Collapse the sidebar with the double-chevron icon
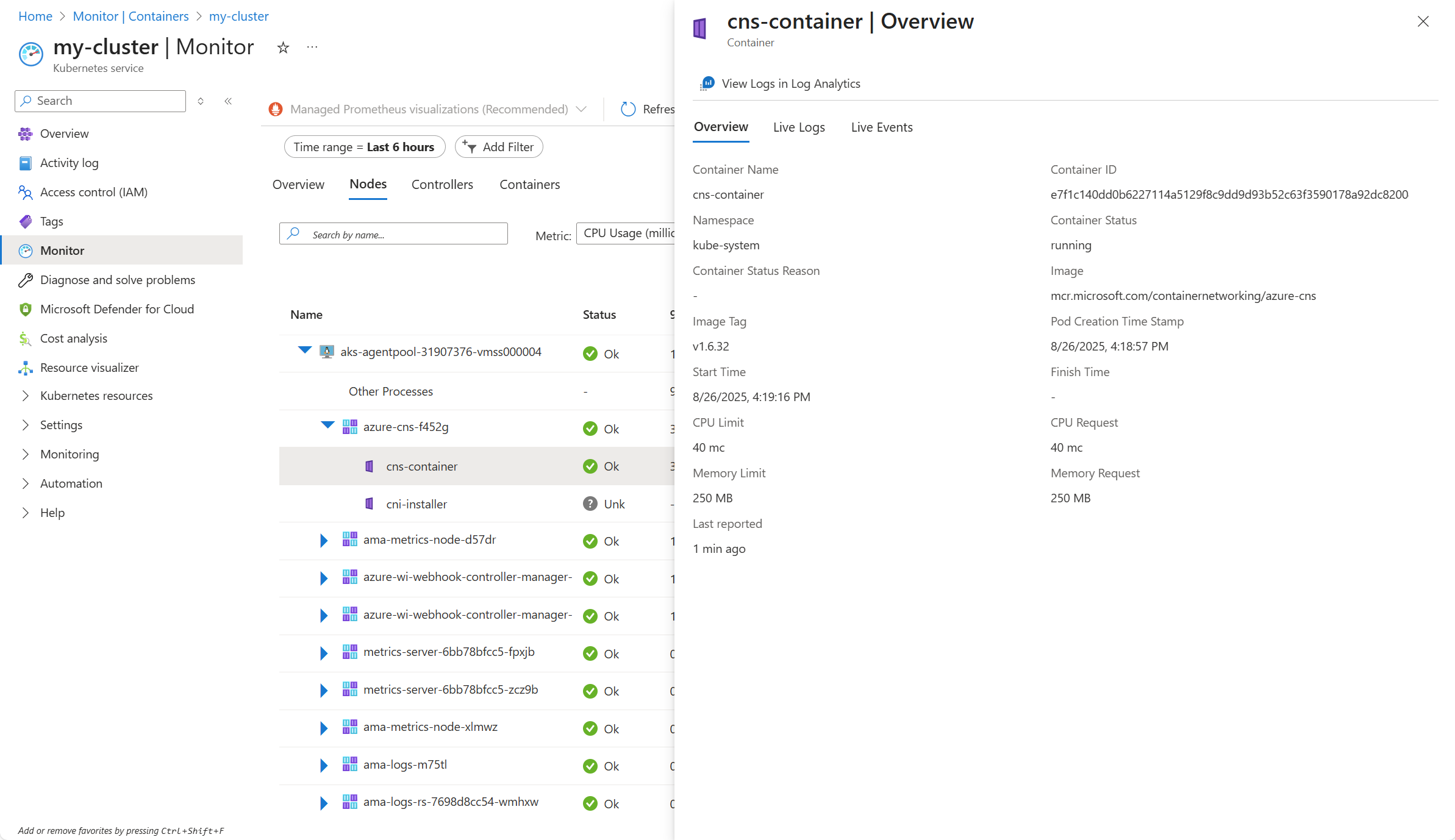Viewport: 1455px width, 840px height. [x=228, y=101]
